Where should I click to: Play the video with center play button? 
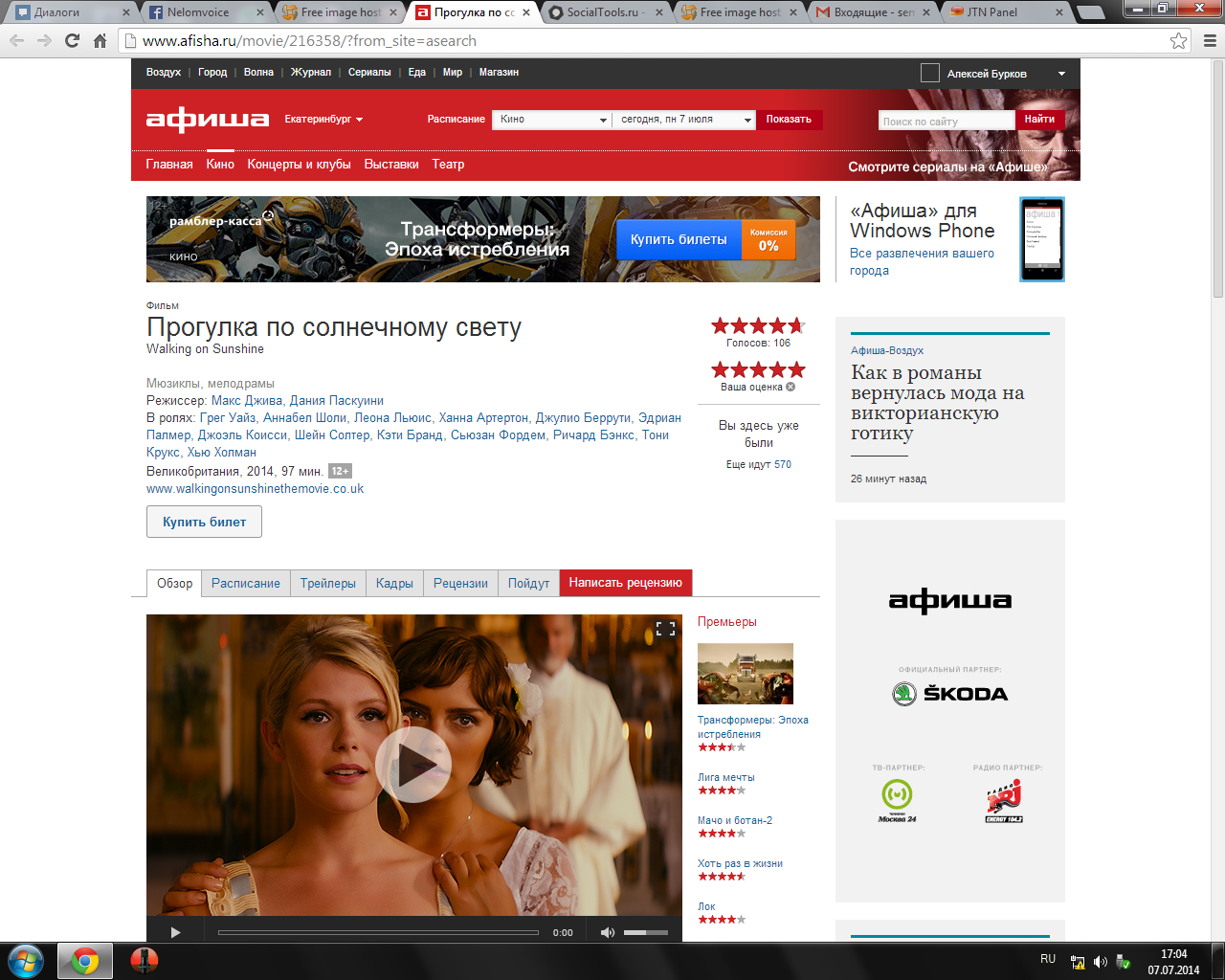(413, 765)
